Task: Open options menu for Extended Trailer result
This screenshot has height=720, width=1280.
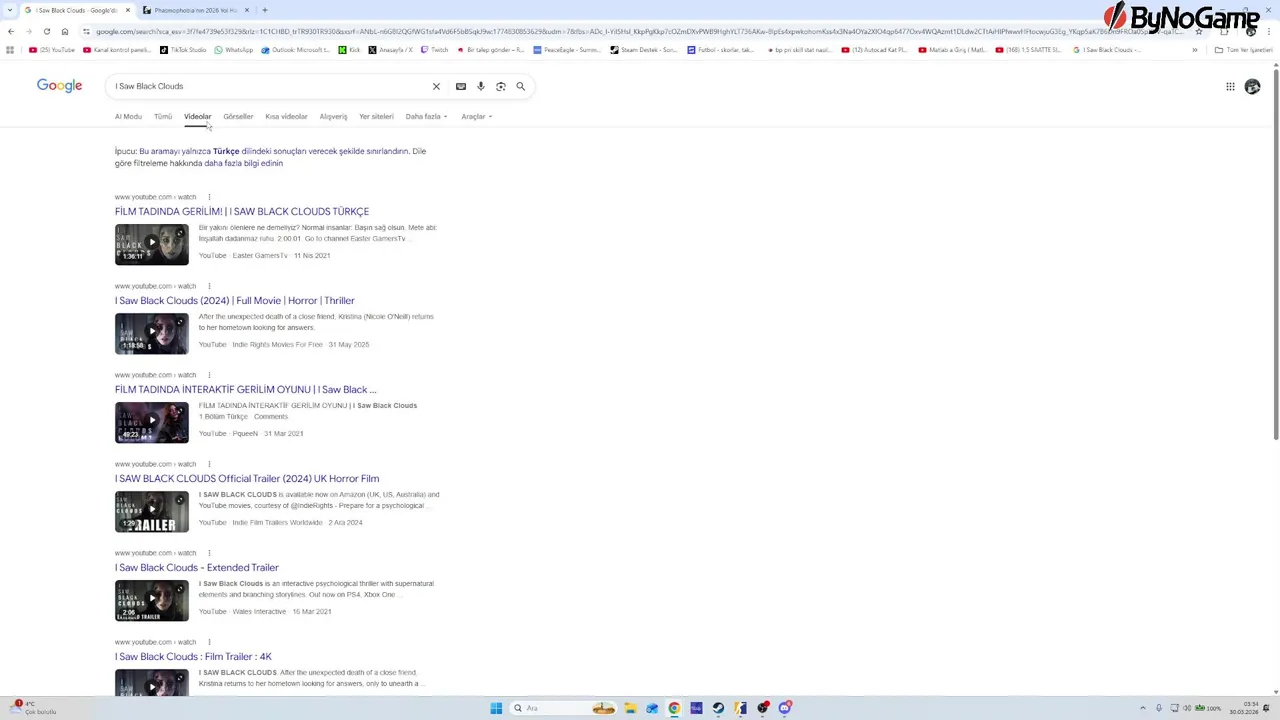Action: (209, 553)
